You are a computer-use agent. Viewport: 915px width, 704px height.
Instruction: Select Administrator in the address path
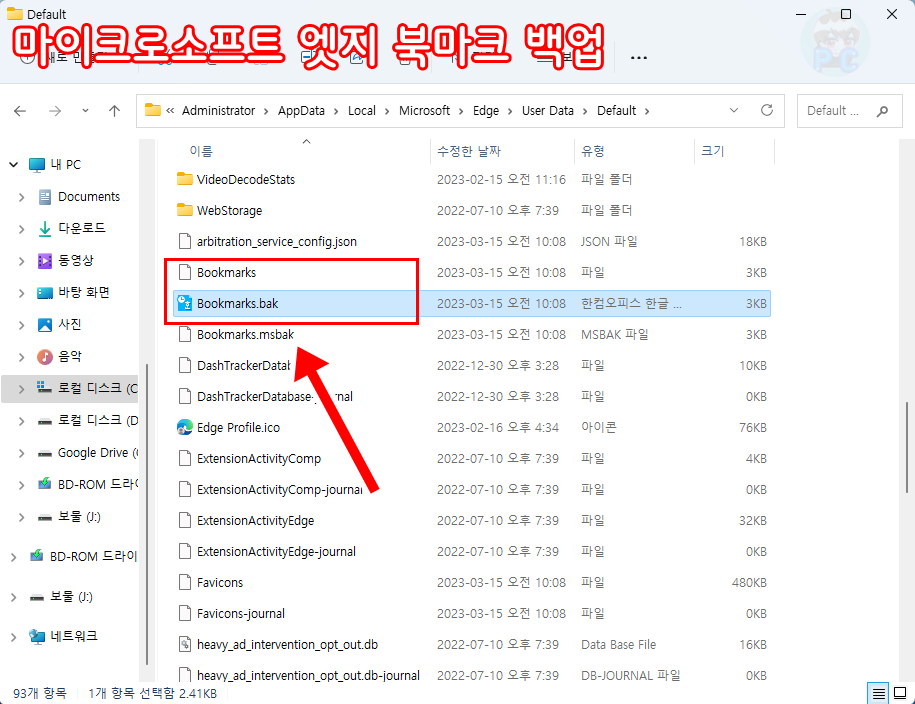[x=218, y=111]
